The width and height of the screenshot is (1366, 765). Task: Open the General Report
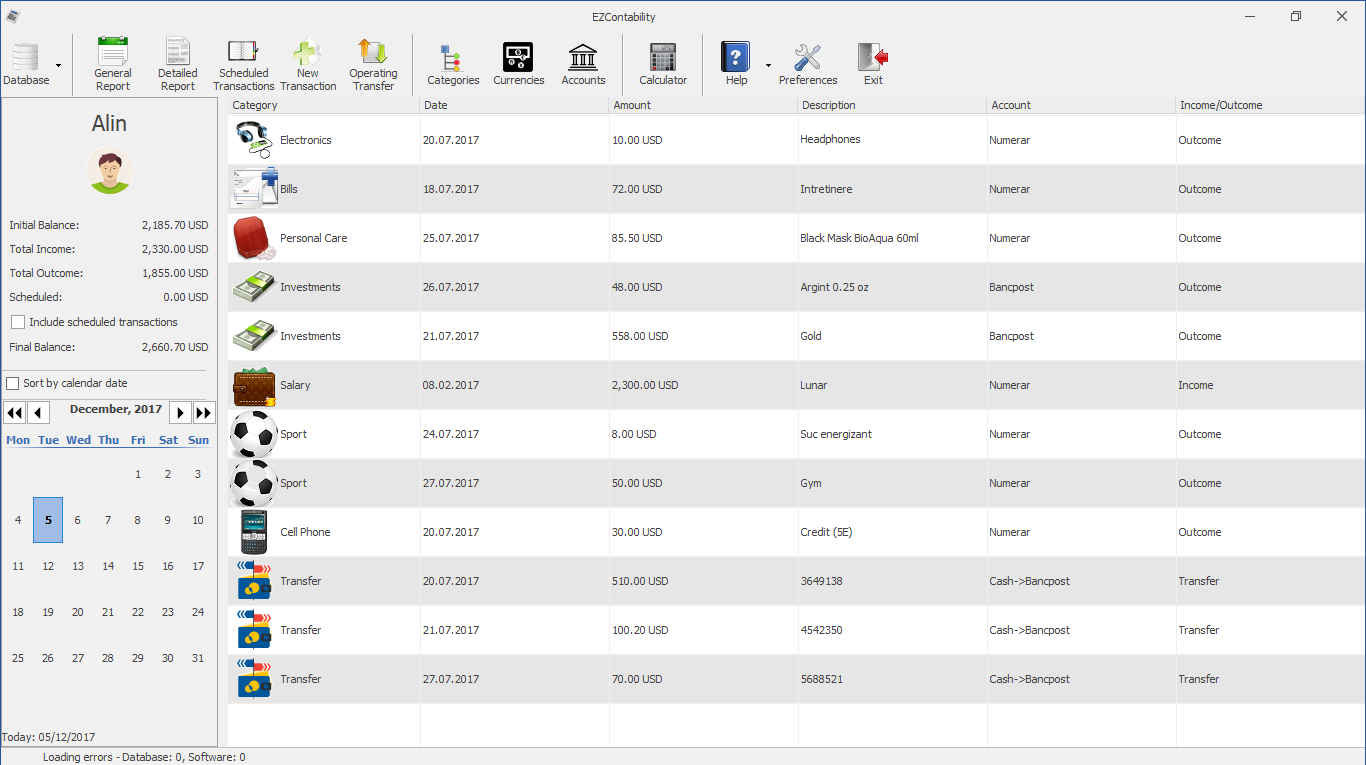coord(113,65)
